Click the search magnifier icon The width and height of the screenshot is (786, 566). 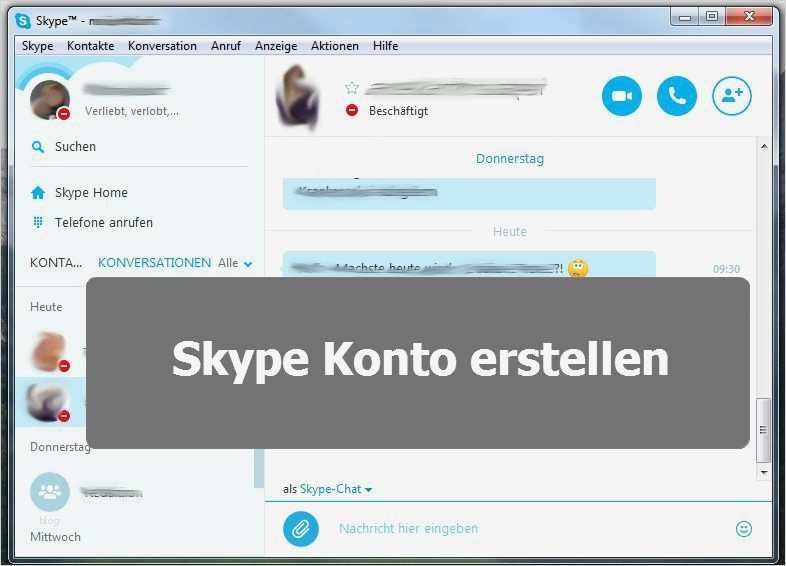38,147
